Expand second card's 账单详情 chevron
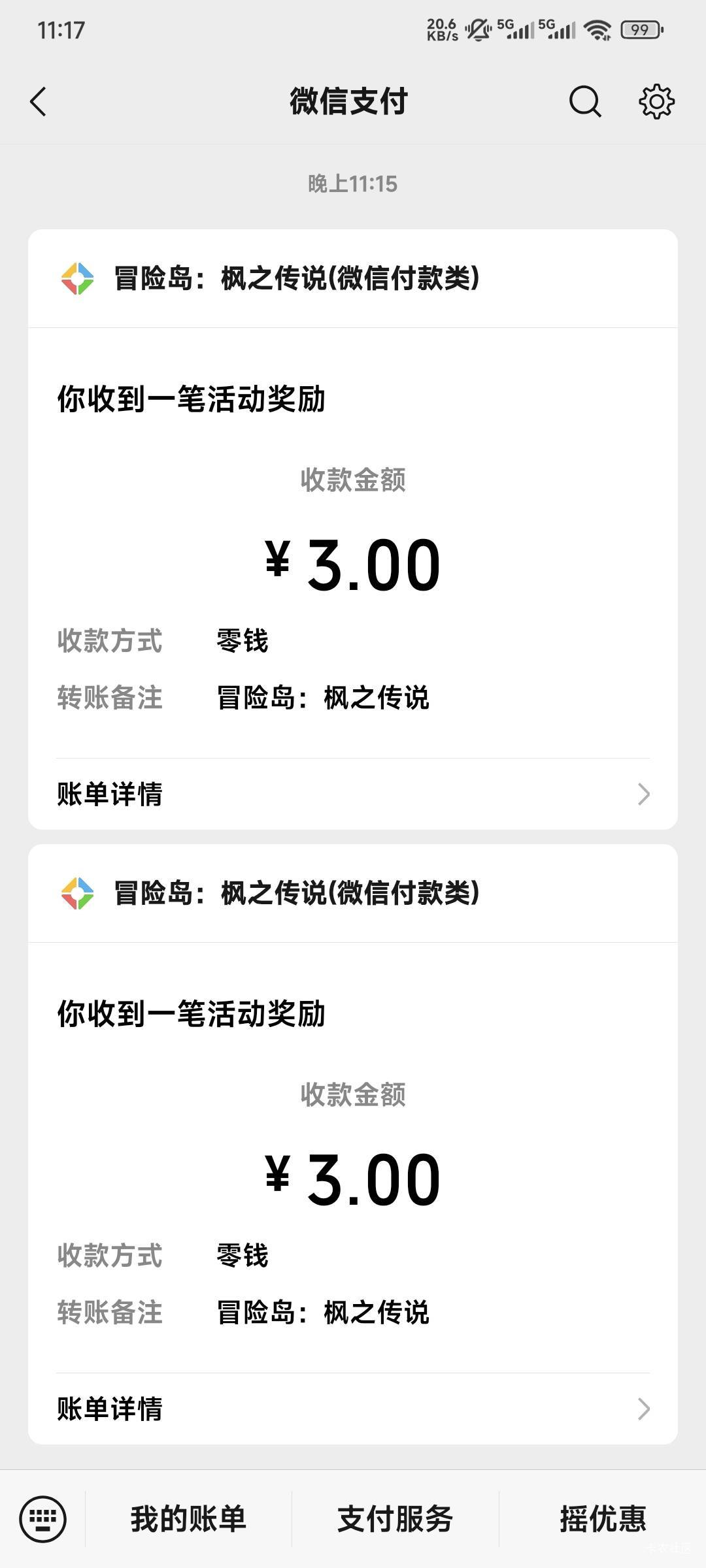This screenshot has width=706, height=1568. [x=643, y=1409]
